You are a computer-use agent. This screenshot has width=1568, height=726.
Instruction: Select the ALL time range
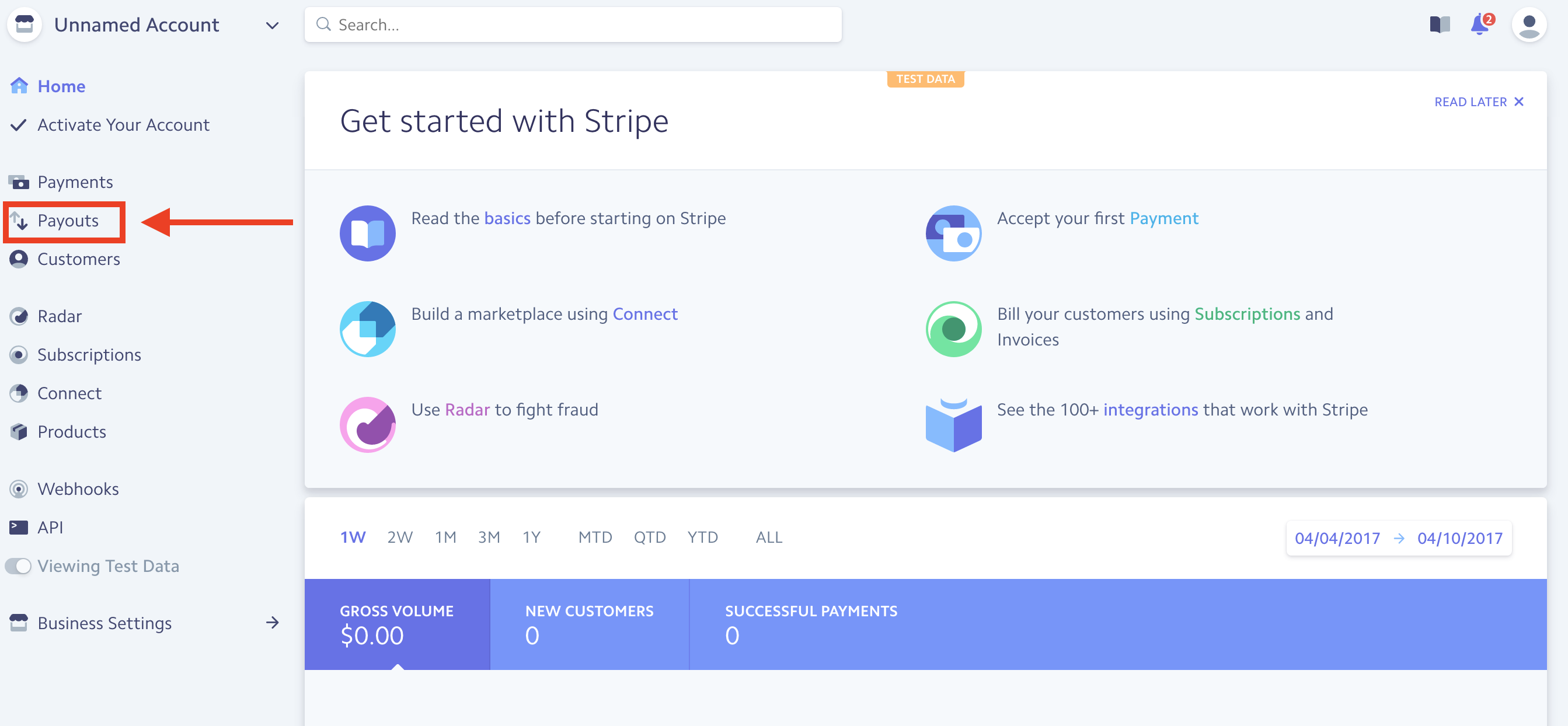point(769,537)
